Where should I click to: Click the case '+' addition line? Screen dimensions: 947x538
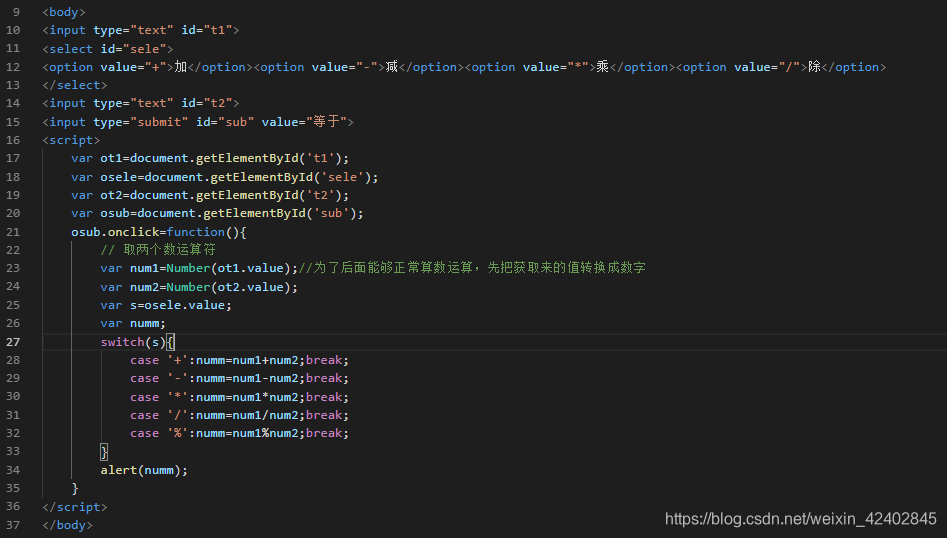(x=240, y=360)
